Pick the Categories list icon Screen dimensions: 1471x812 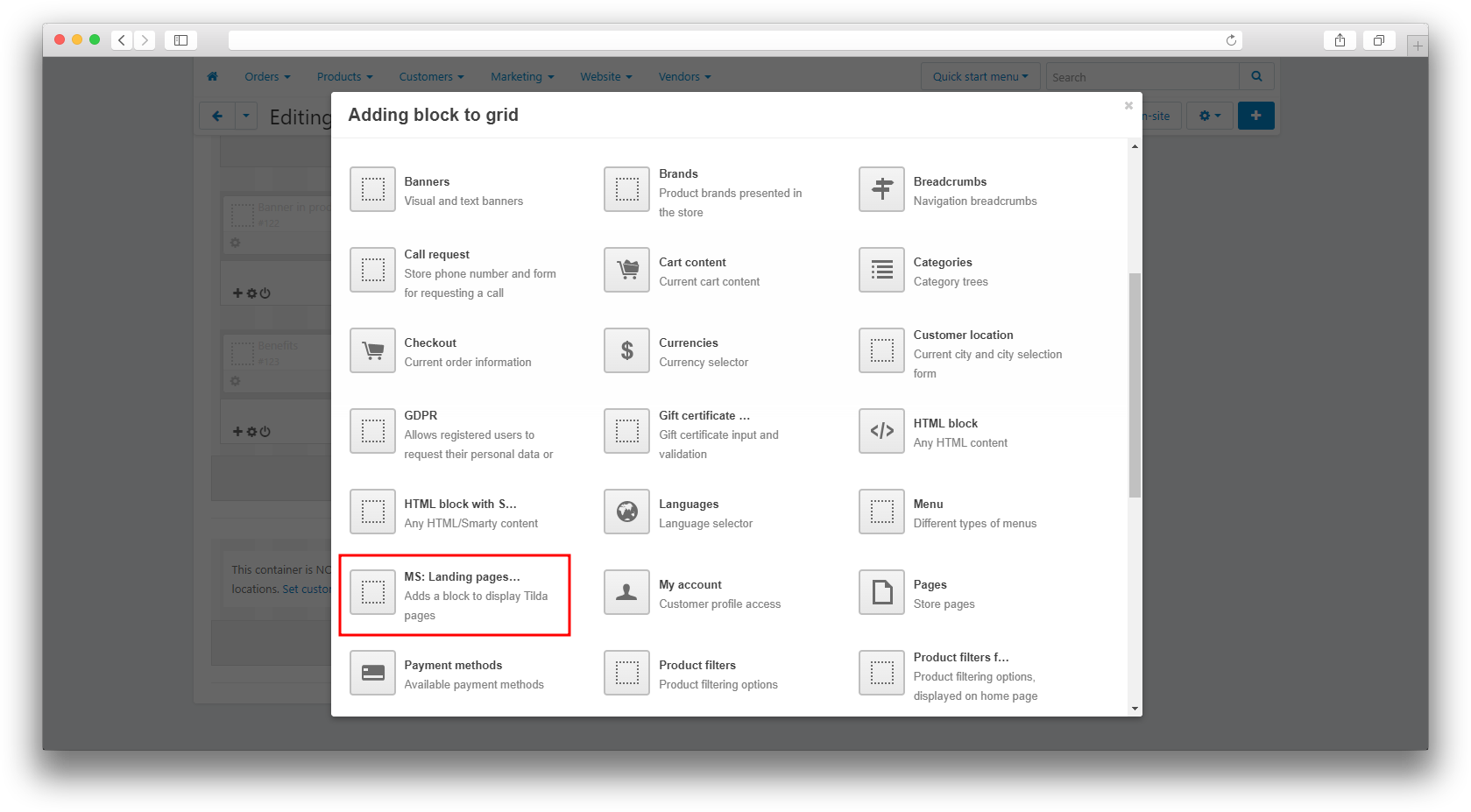pos(881,270)
